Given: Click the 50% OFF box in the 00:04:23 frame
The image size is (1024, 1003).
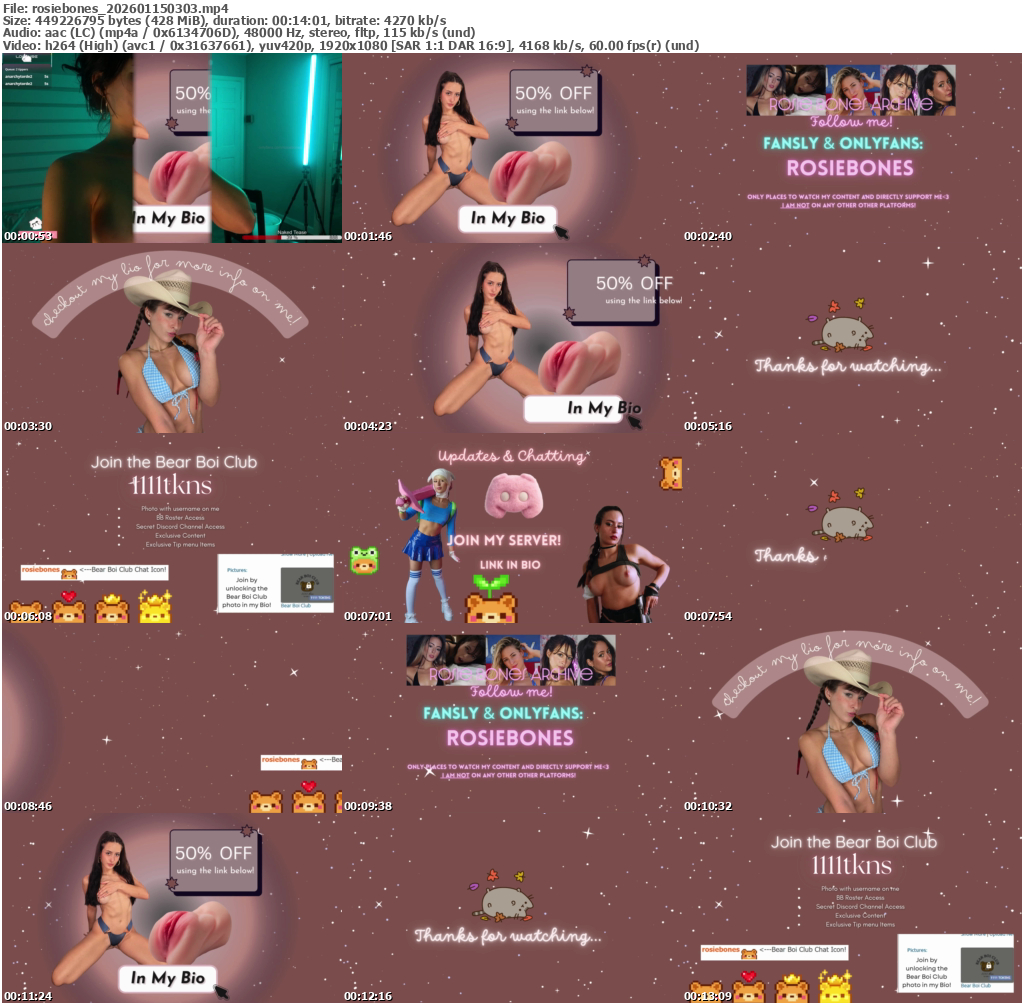Looking at the screenshot, I should tap(619, 293).
